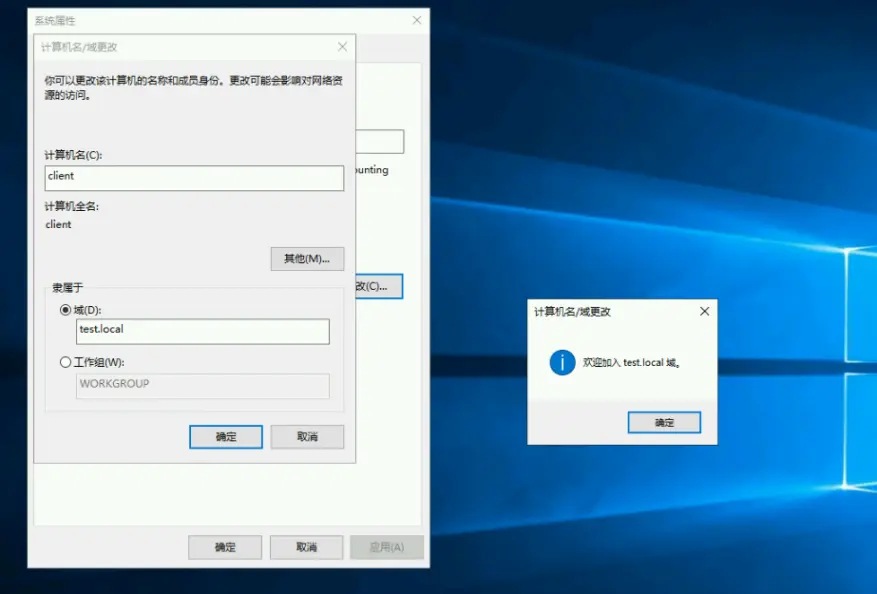Click the greyed WORKGROUP text field

[x=202, y=385]
